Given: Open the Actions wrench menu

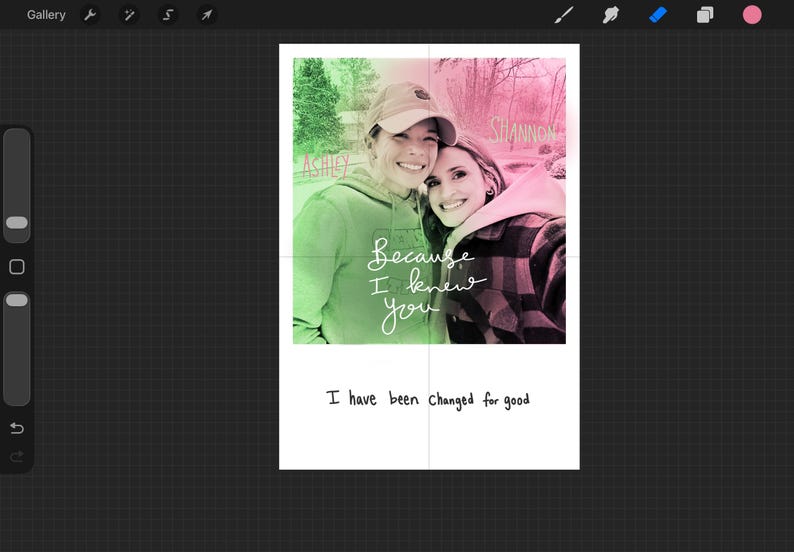Looking at the screenshot, I should 90,15.
